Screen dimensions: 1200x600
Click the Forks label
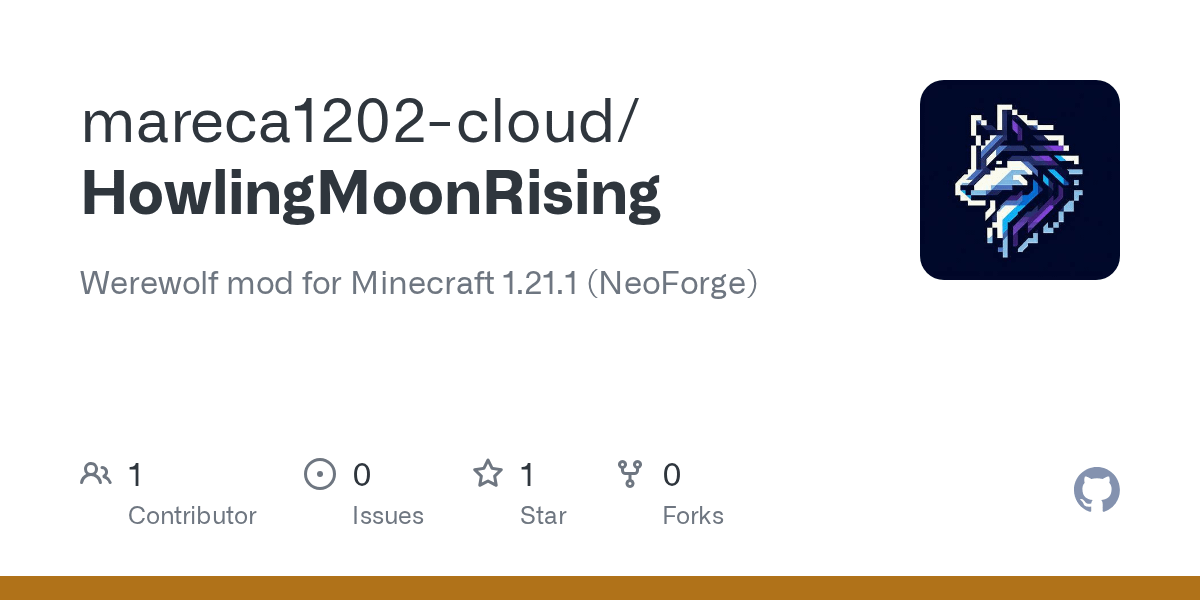(693, 516)
